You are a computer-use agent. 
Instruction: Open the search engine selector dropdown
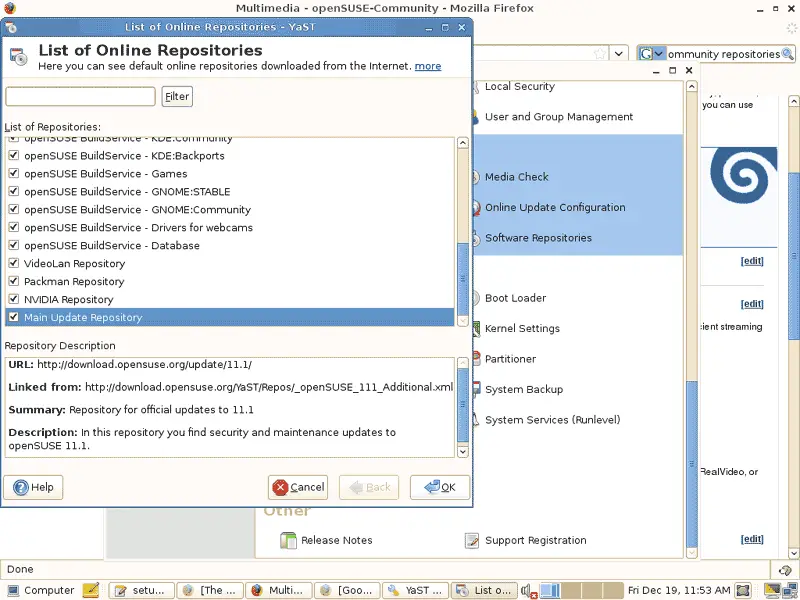[659, 54]
